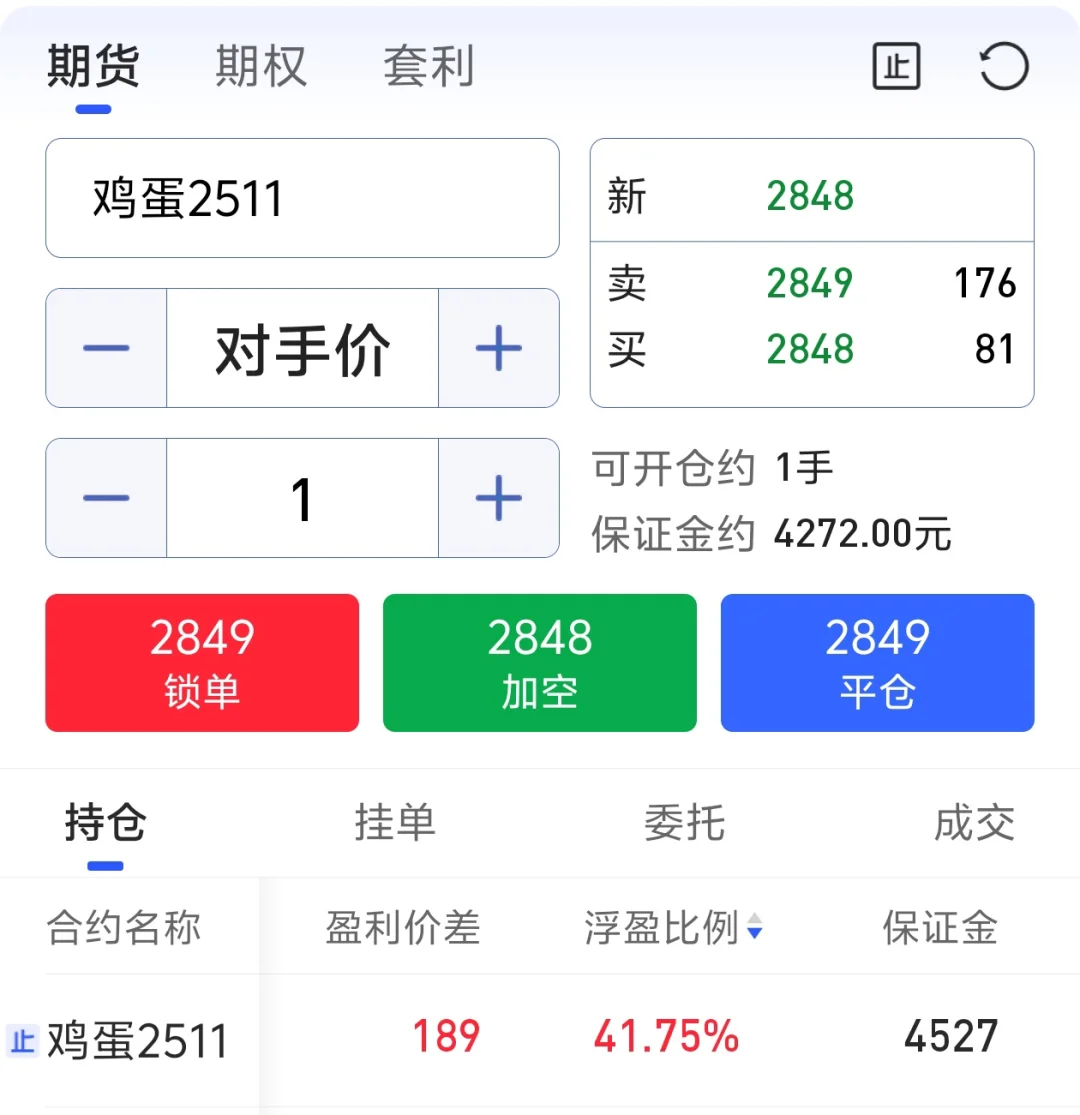Decrease price with minus next to 对手价

[x=106, y=348]
